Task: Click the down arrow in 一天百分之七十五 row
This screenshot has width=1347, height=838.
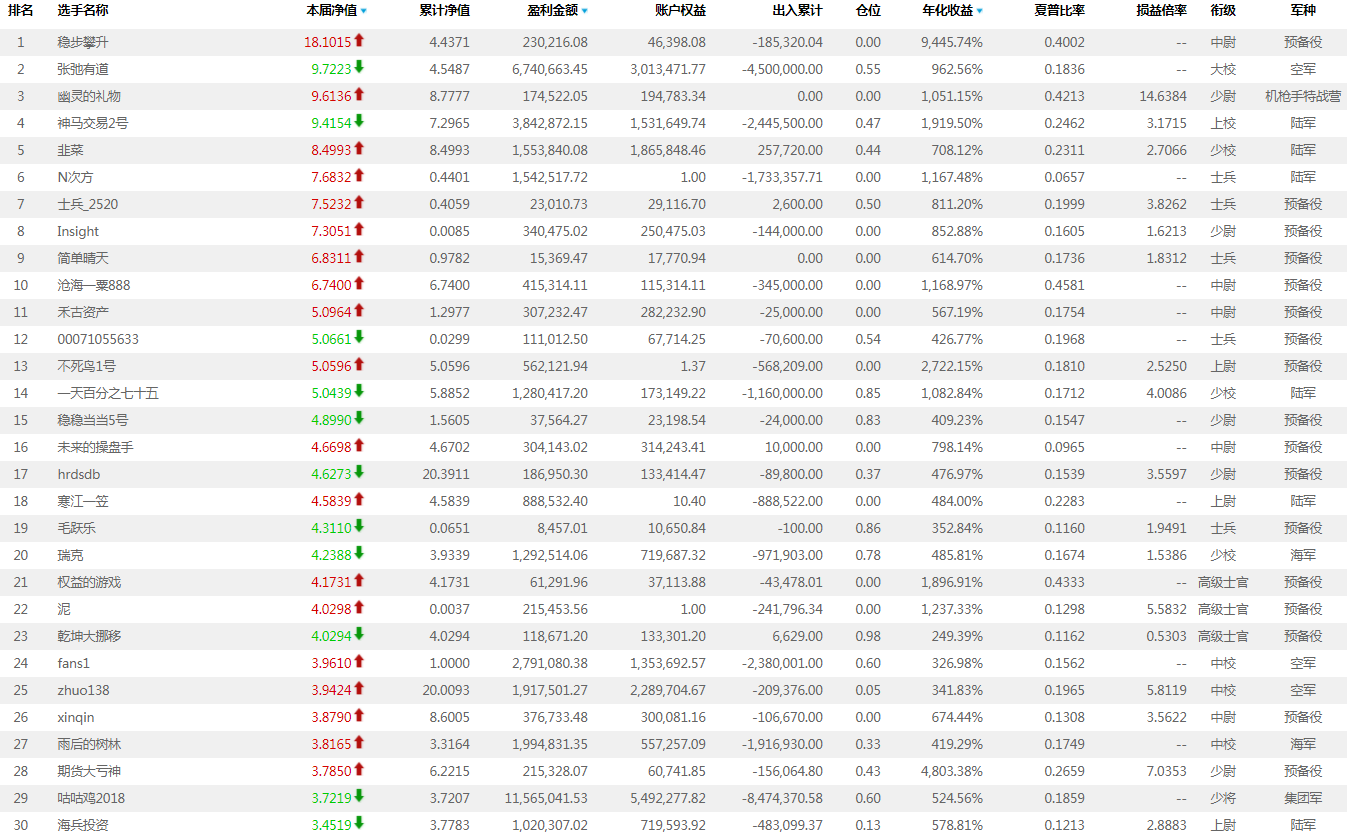Action: pyautogui.click(x=359, y=392)
